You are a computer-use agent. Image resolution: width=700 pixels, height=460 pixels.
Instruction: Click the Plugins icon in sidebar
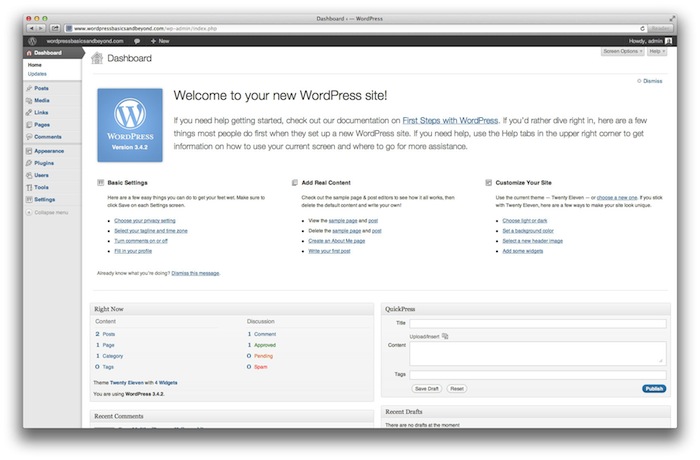coord(29,163)
